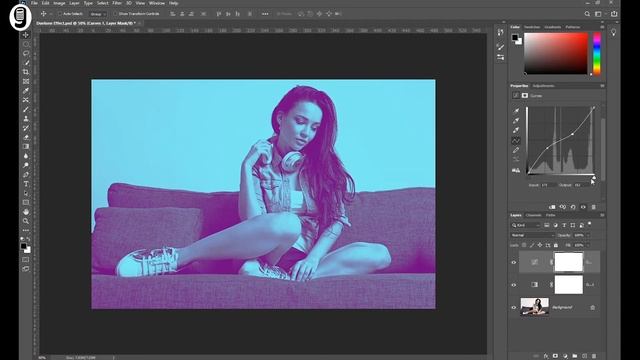The height and width of the screenshot is (360, 640).
Task: Click the add layer mask icon
Action: [x=556, y=356]
